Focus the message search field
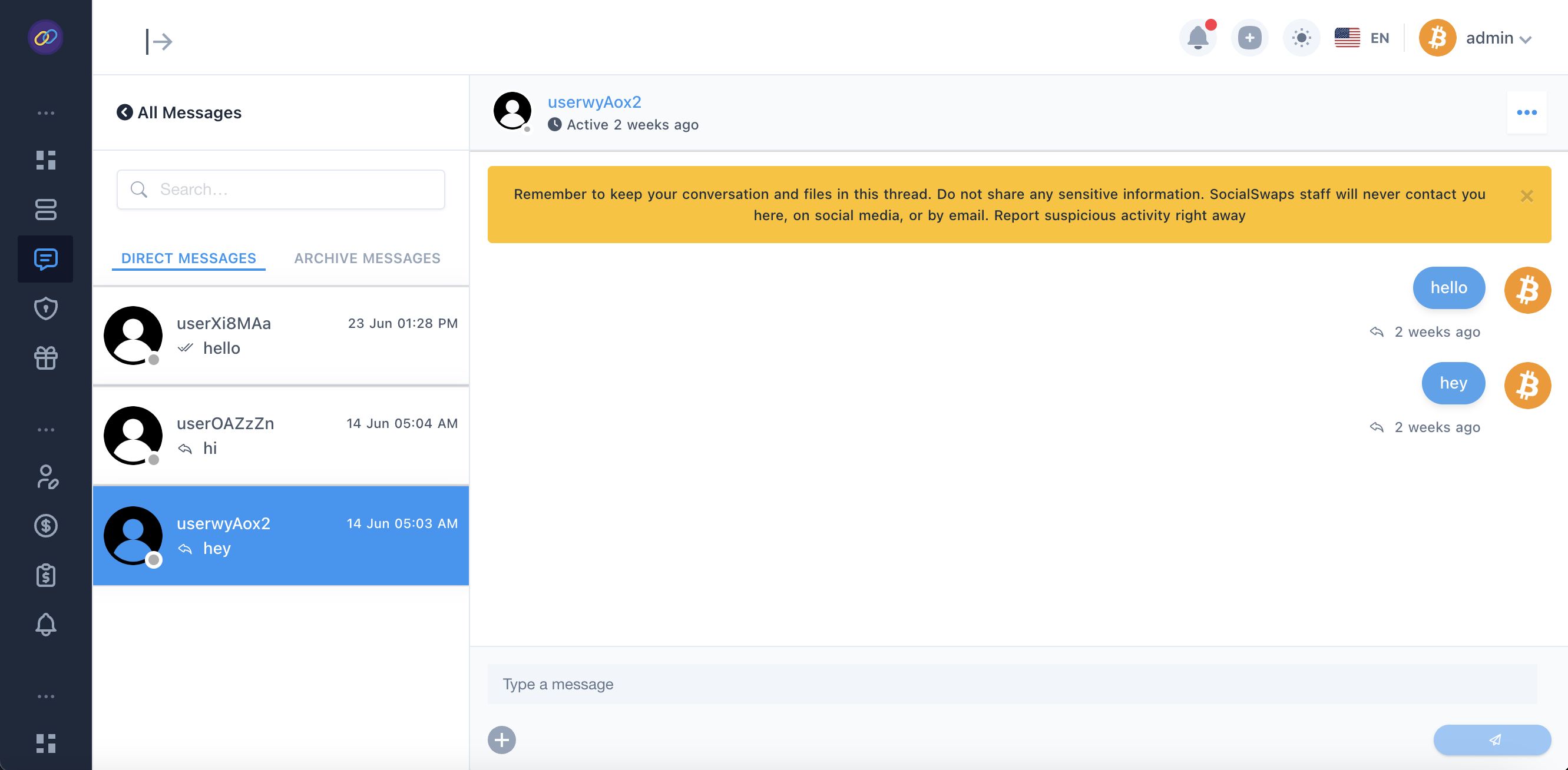 coord(280,189)
